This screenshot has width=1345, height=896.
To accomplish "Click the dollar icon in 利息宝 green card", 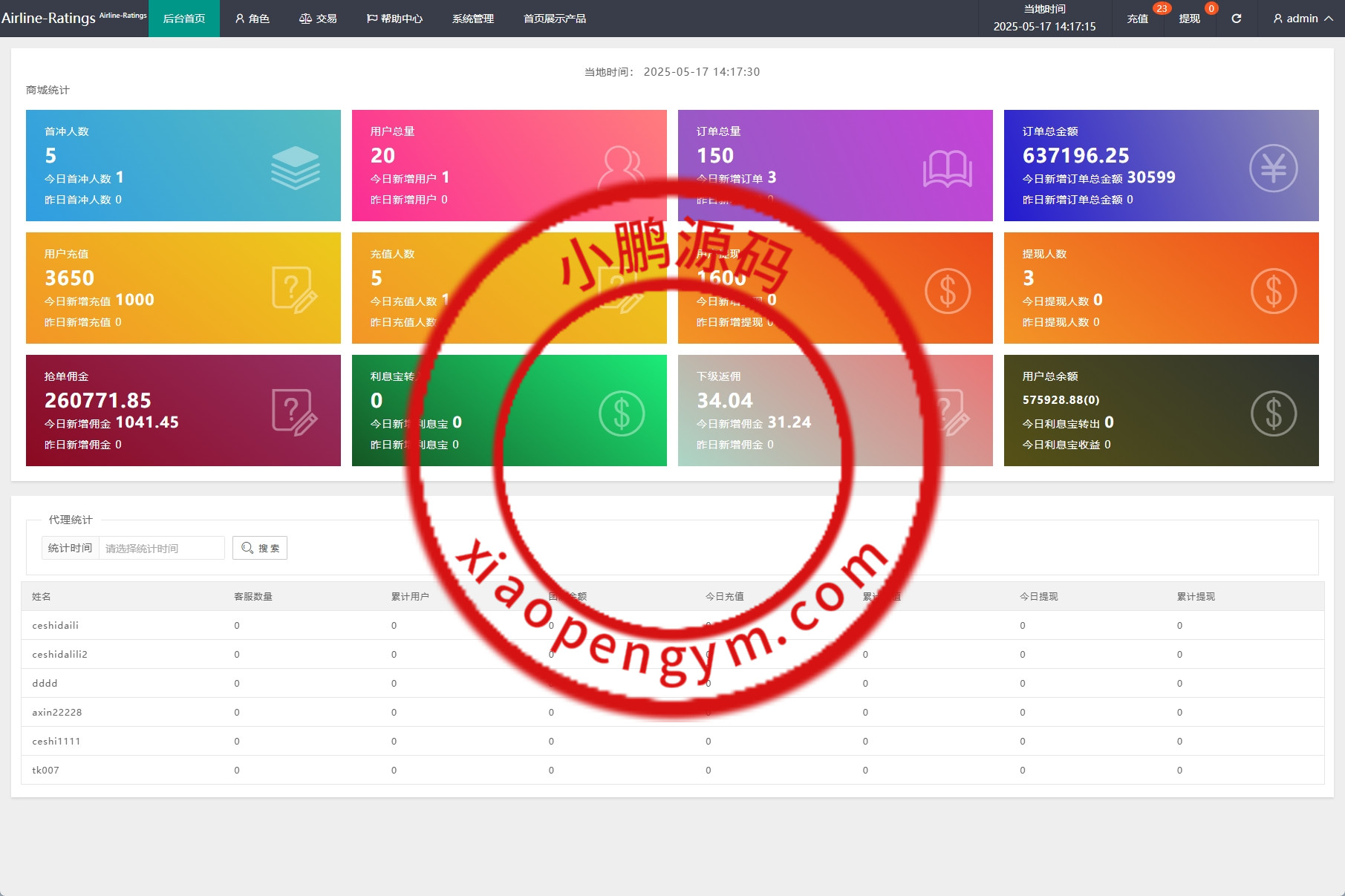I will point(622,413).
